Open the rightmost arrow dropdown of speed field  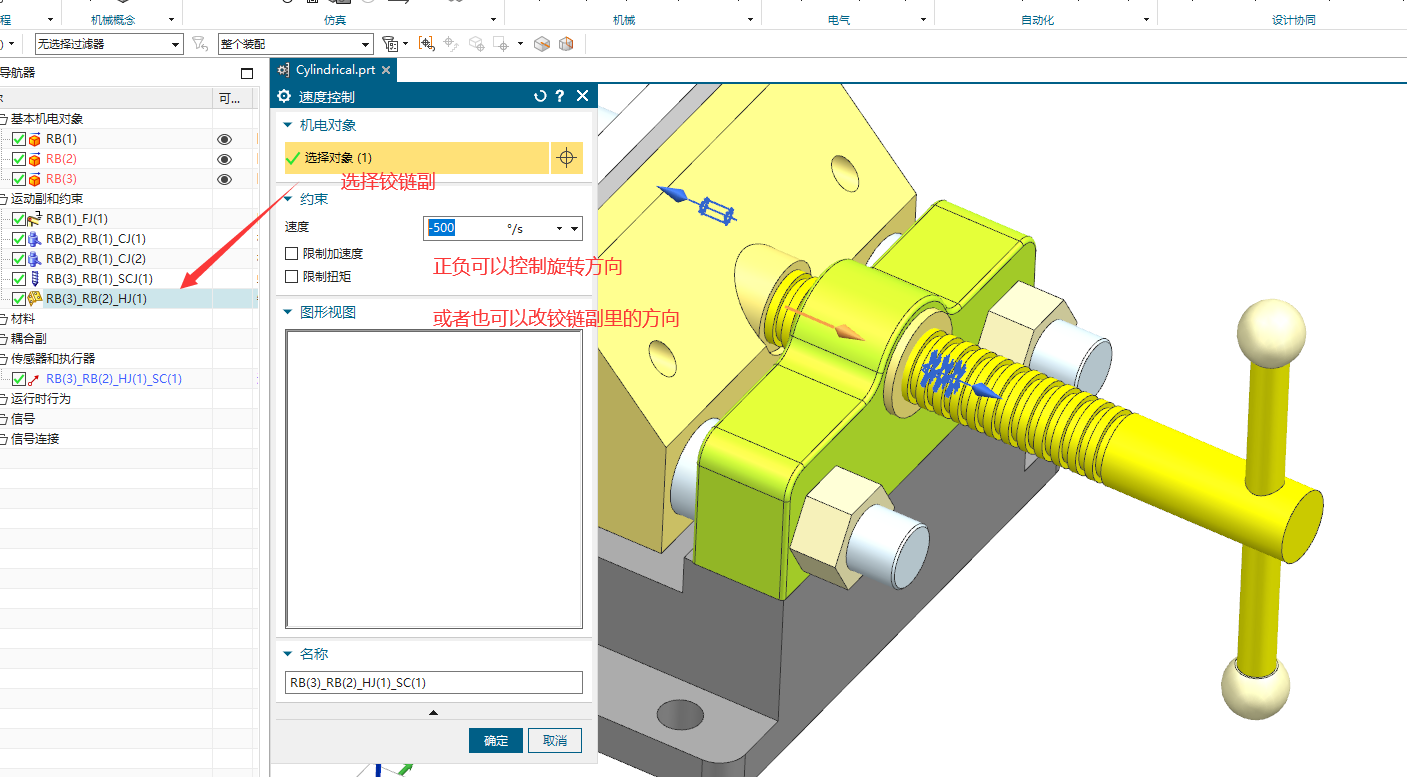click(575, 229)
